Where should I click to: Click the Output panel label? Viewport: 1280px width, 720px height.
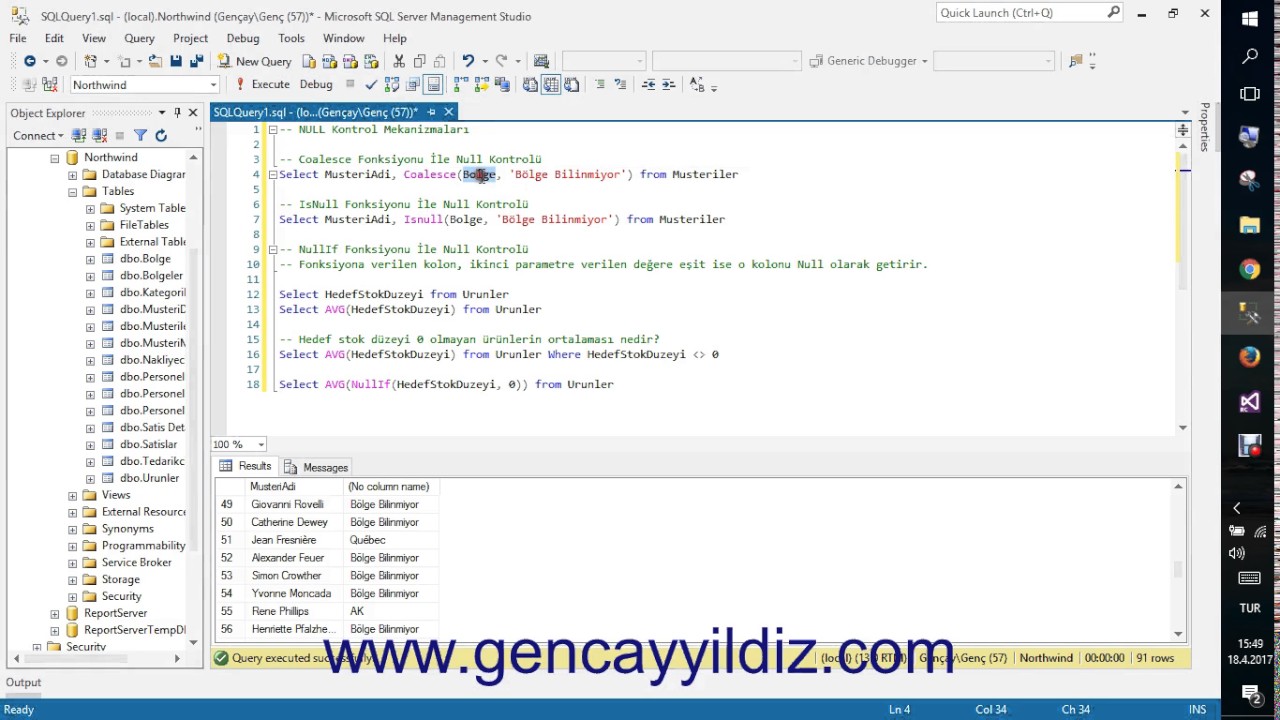pos(23,682)
